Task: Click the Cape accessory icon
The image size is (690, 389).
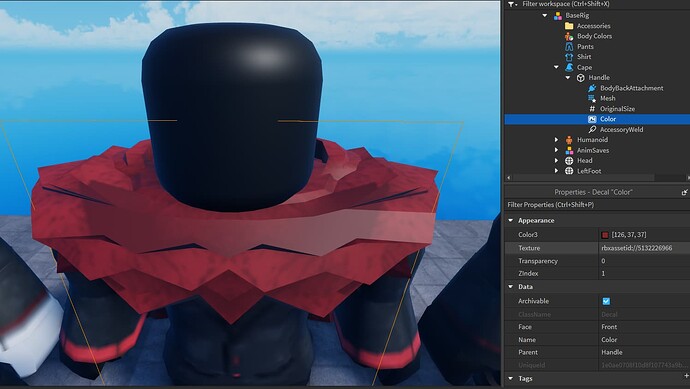Action: (x=569, y=67)
